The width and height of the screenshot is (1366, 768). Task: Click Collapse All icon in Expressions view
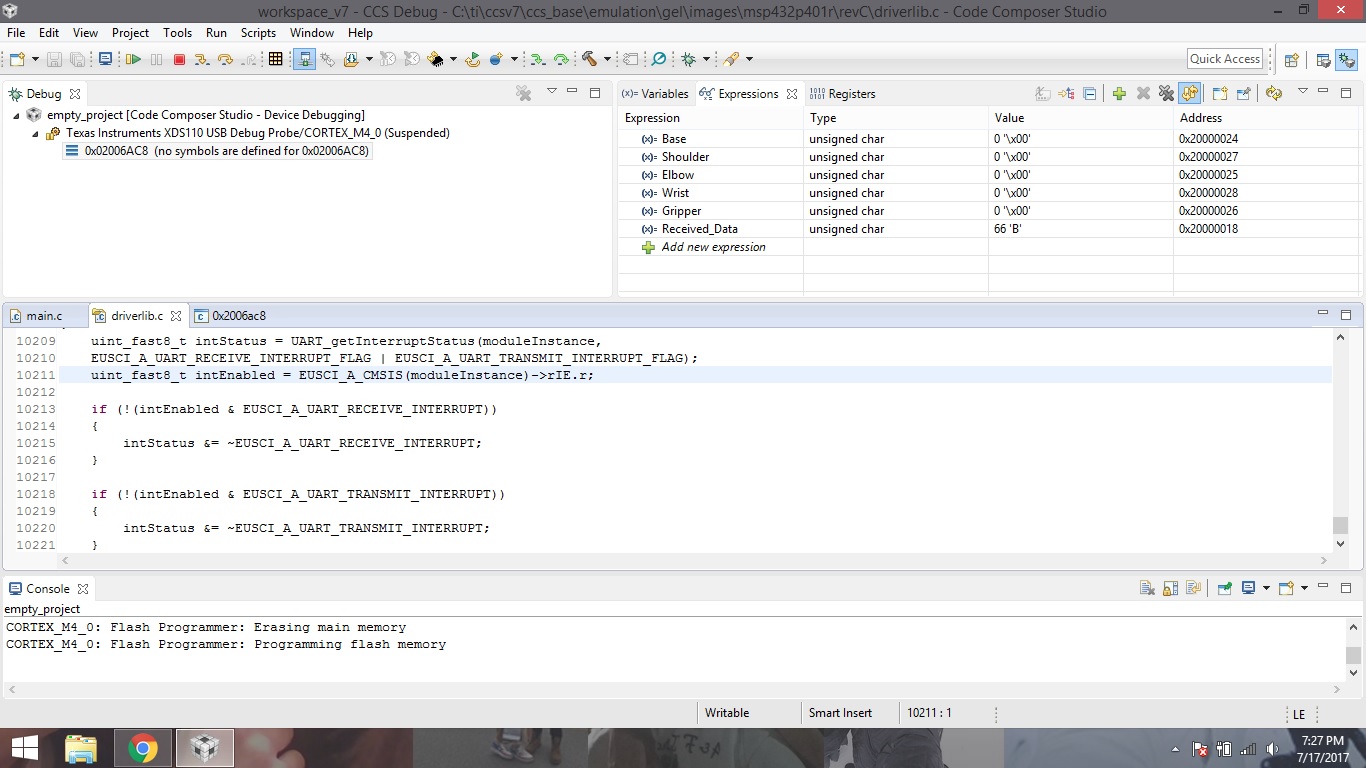1090,93
